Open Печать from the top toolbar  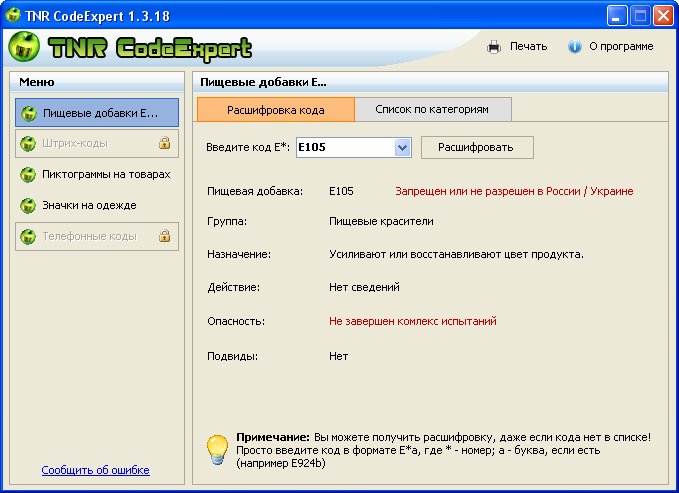528,46
